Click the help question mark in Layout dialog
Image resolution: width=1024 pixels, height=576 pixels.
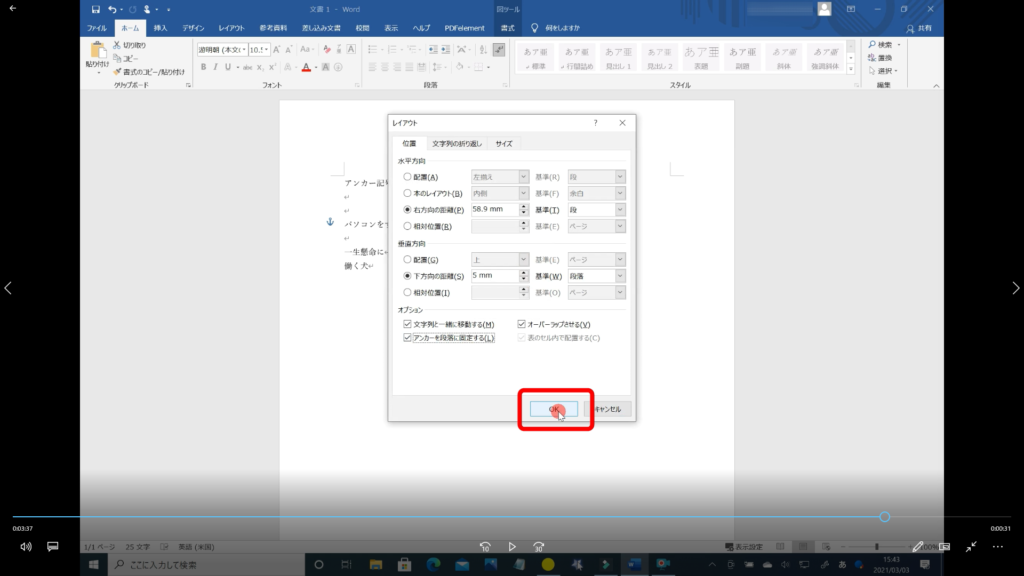(x=596, y=123)
